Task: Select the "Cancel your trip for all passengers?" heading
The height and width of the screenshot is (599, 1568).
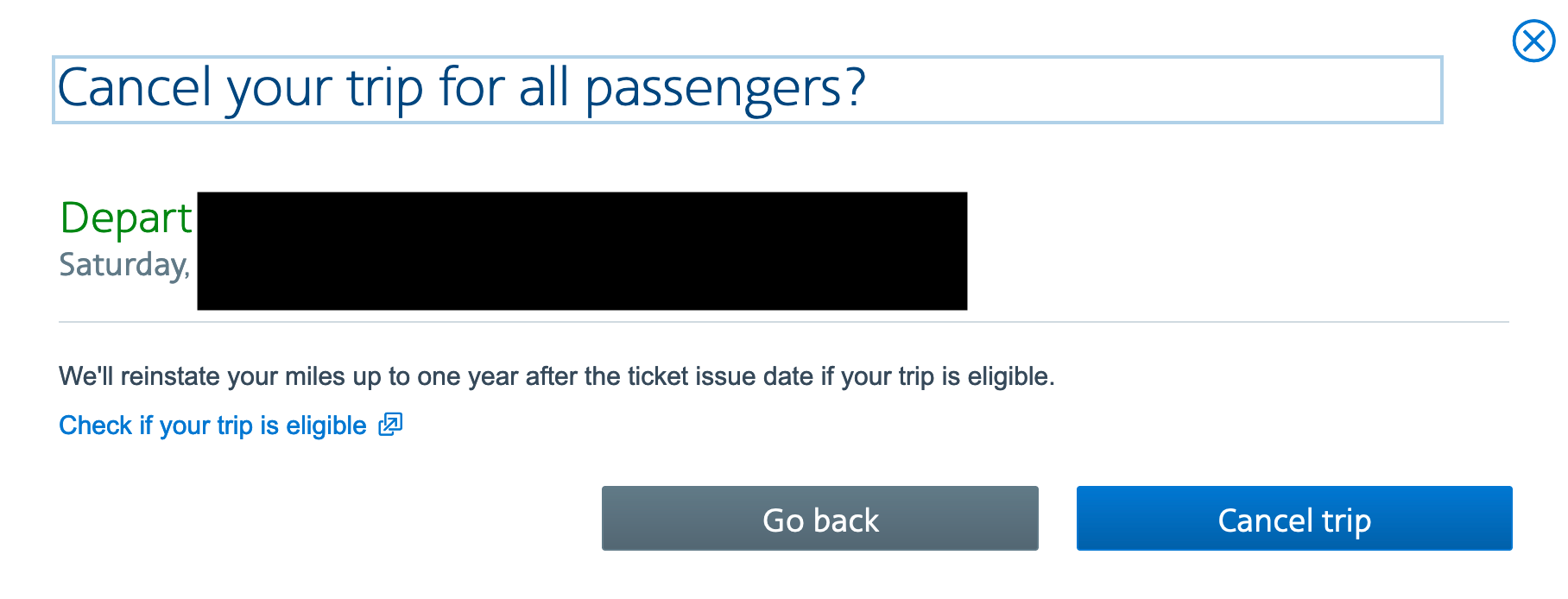Action: click(461, 89)
